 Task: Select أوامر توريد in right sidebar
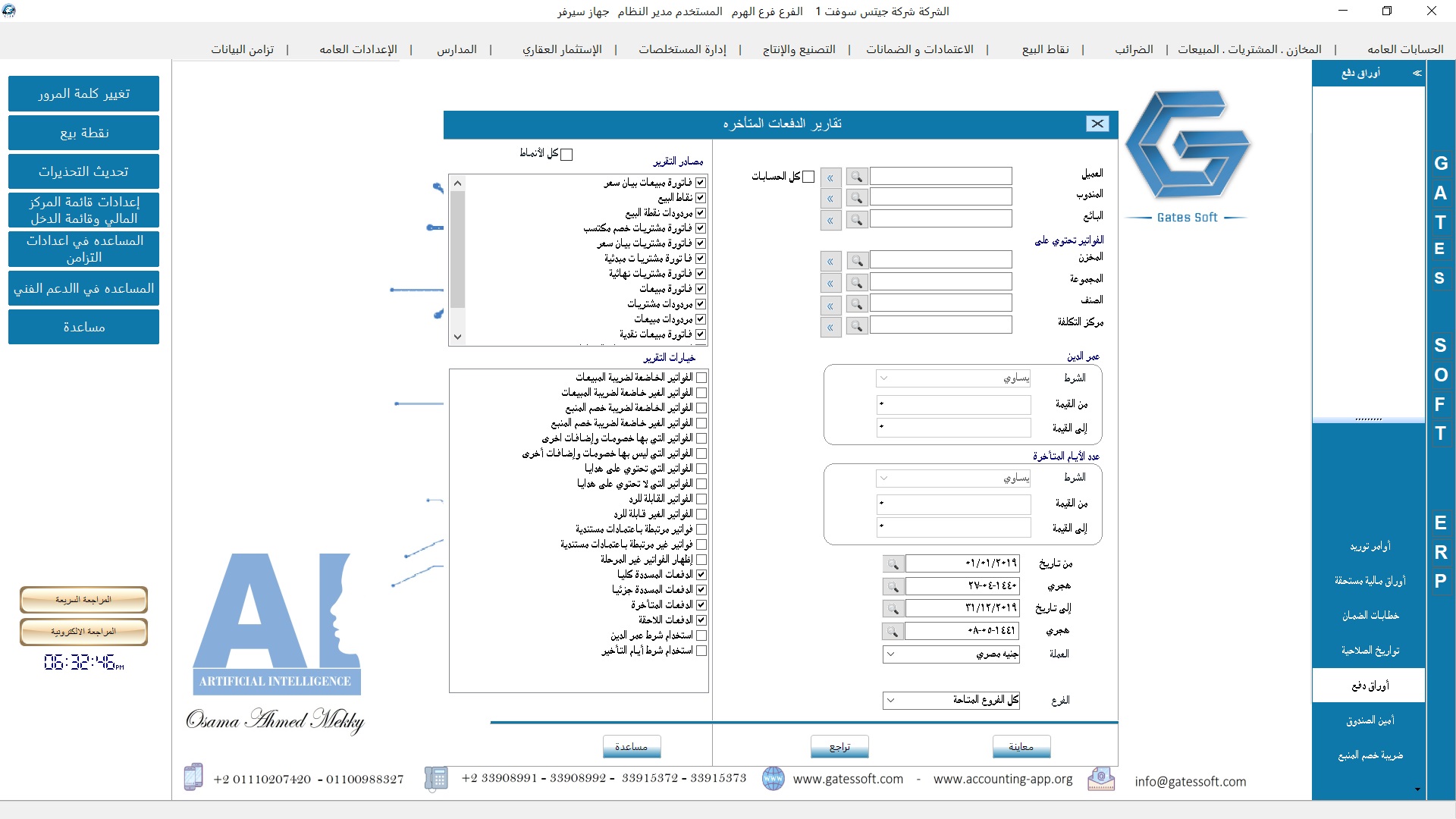click(1370, 547)
